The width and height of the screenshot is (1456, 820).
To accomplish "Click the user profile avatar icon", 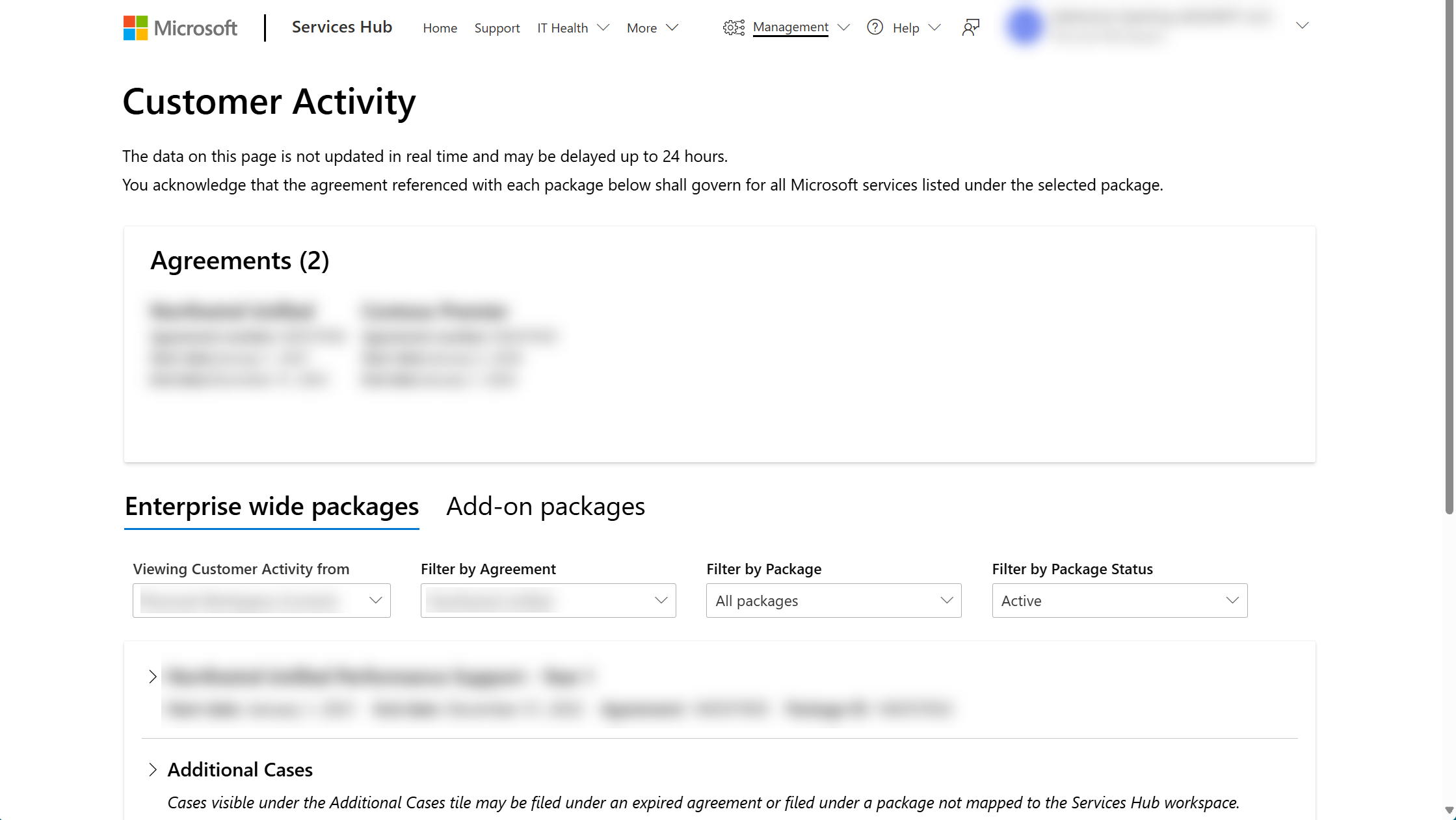I will pyautogui.click(x=1024, y=26).
